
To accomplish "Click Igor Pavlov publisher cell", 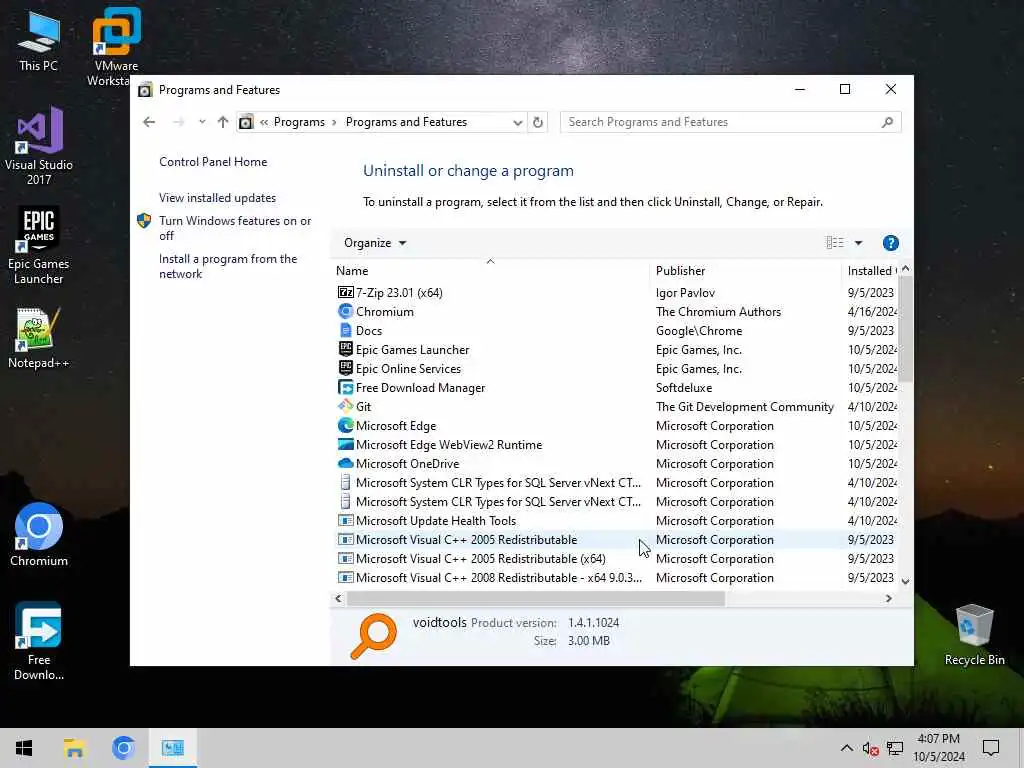I will click(x=685, y=293).
